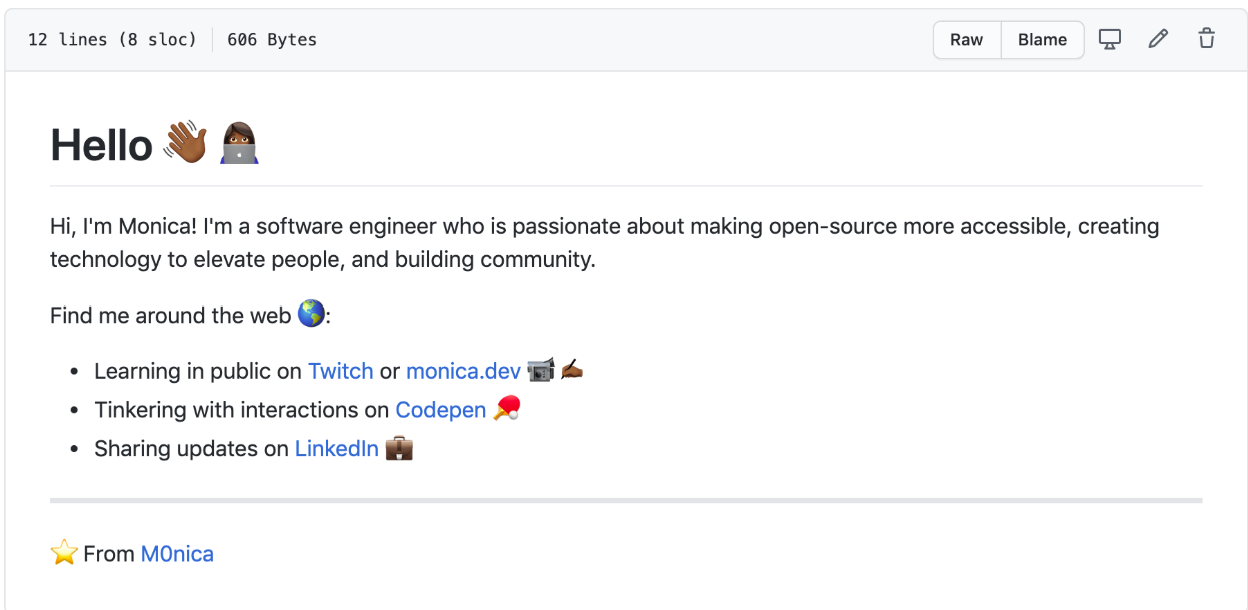Open the Codepen profile link
This screenshot has height=610, width=1248.
[441, 409]
